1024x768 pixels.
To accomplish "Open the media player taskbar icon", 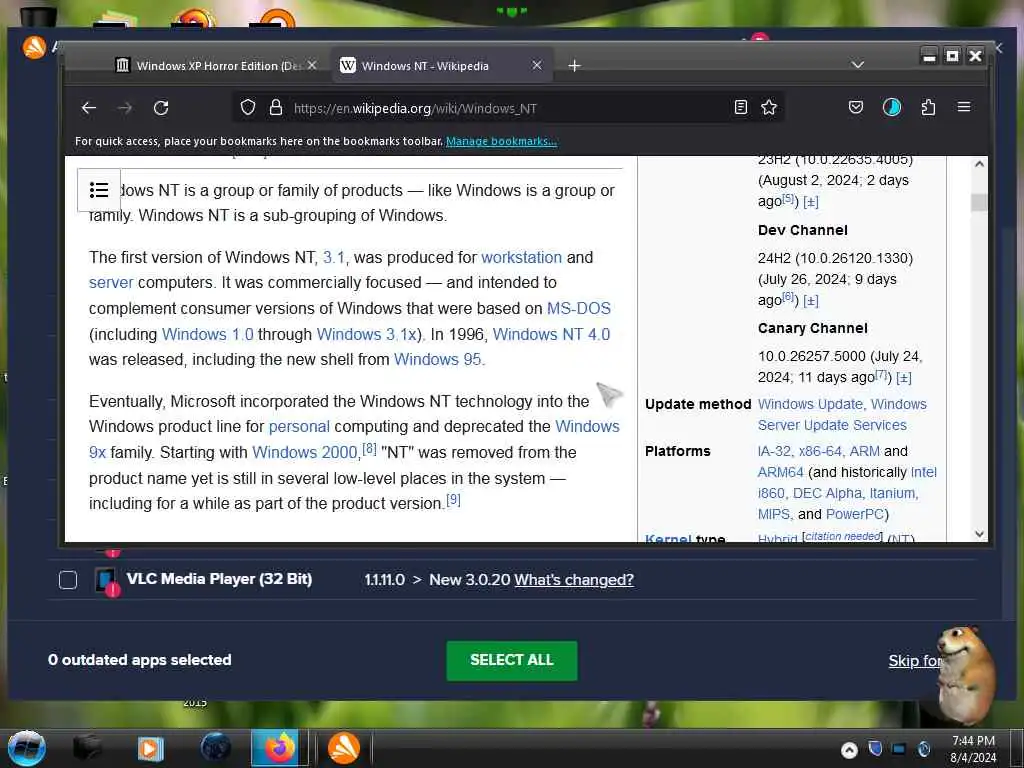I will [150, 748].
